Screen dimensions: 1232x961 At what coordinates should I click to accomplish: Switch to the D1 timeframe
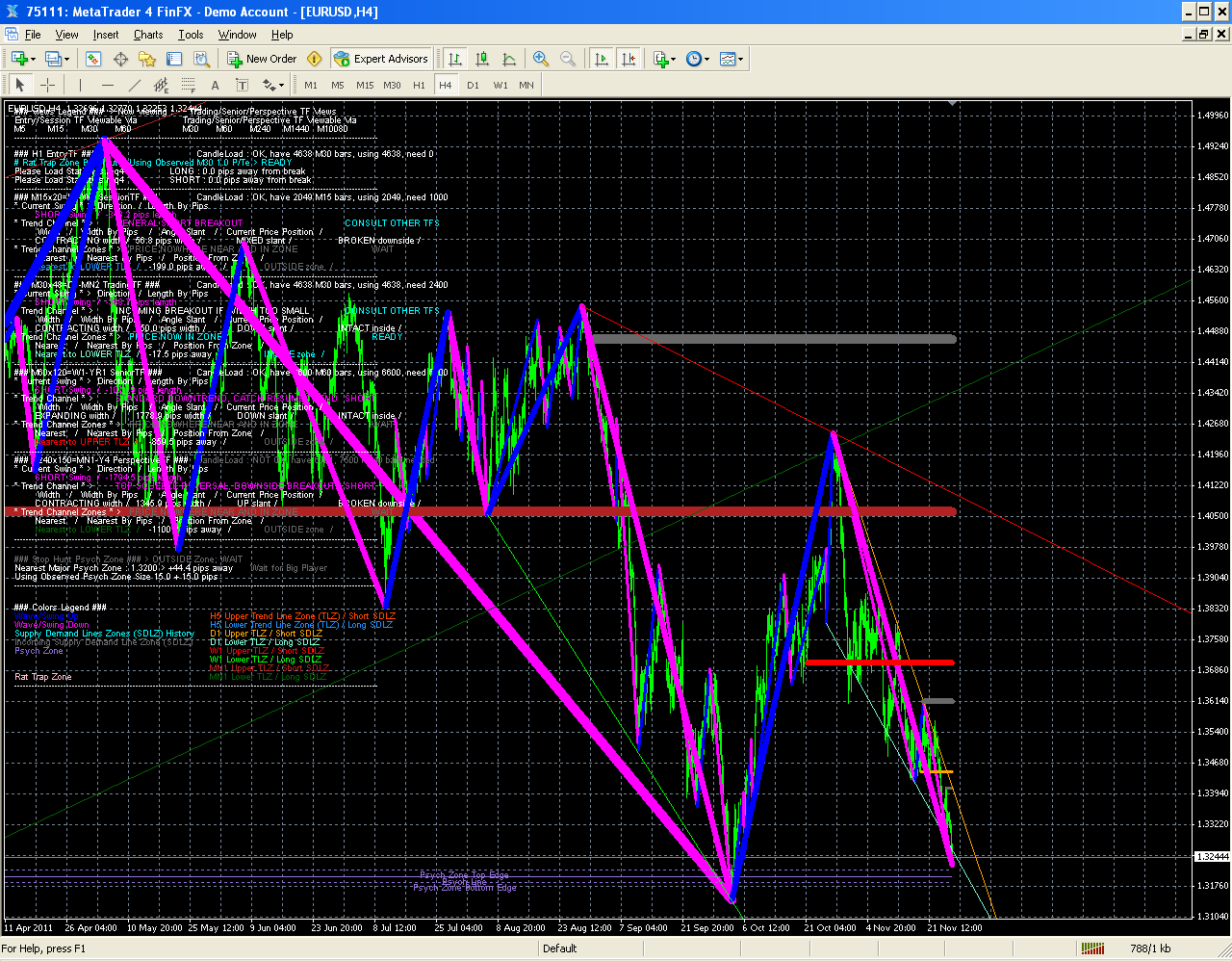coord(473,85)
